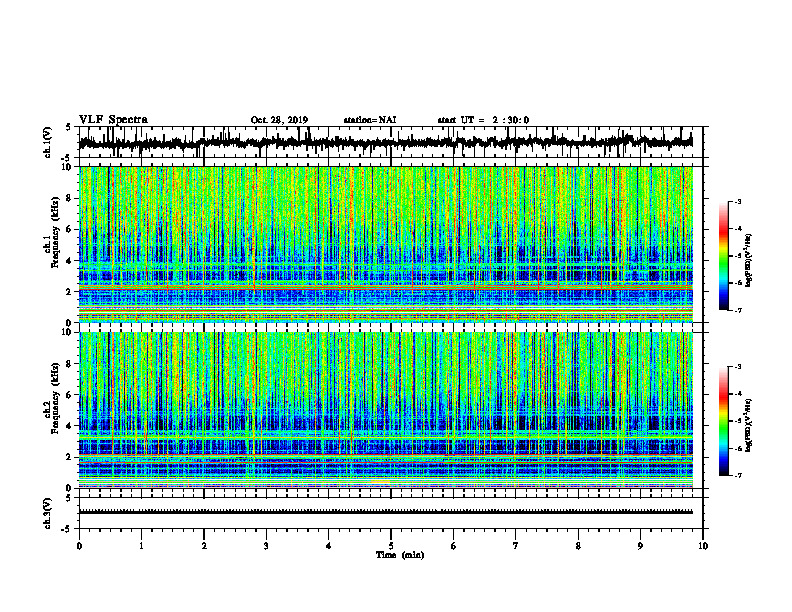Screen dimensions: 792x612
Task: Click time axis tick label "5"
Action: coord(391,546)
